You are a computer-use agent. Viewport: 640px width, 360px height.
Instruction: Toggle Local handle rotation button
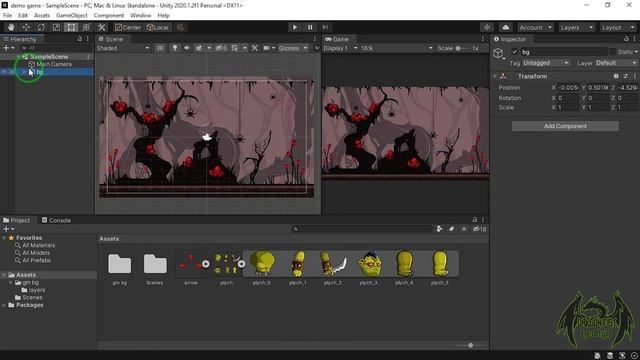click(x=158, y=27)
